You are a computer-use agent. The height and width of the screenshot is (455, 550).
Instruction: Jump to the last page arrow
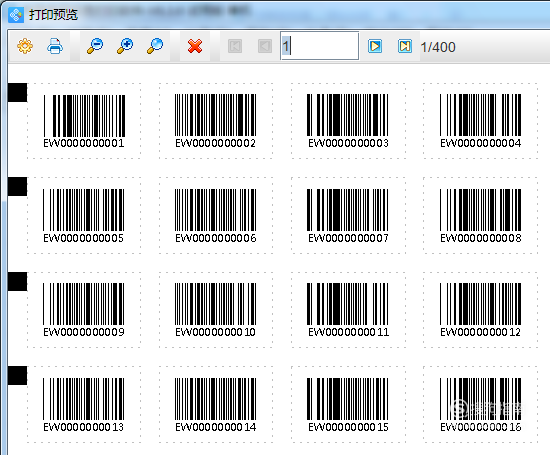click(x=405, y=46)
